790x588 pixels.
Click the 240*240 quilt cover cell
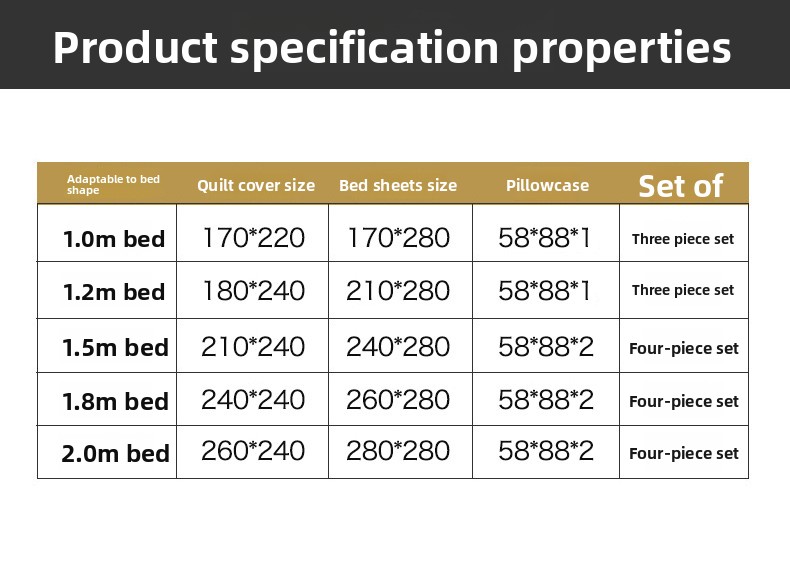pyautogui.click(x=253, y=400)
